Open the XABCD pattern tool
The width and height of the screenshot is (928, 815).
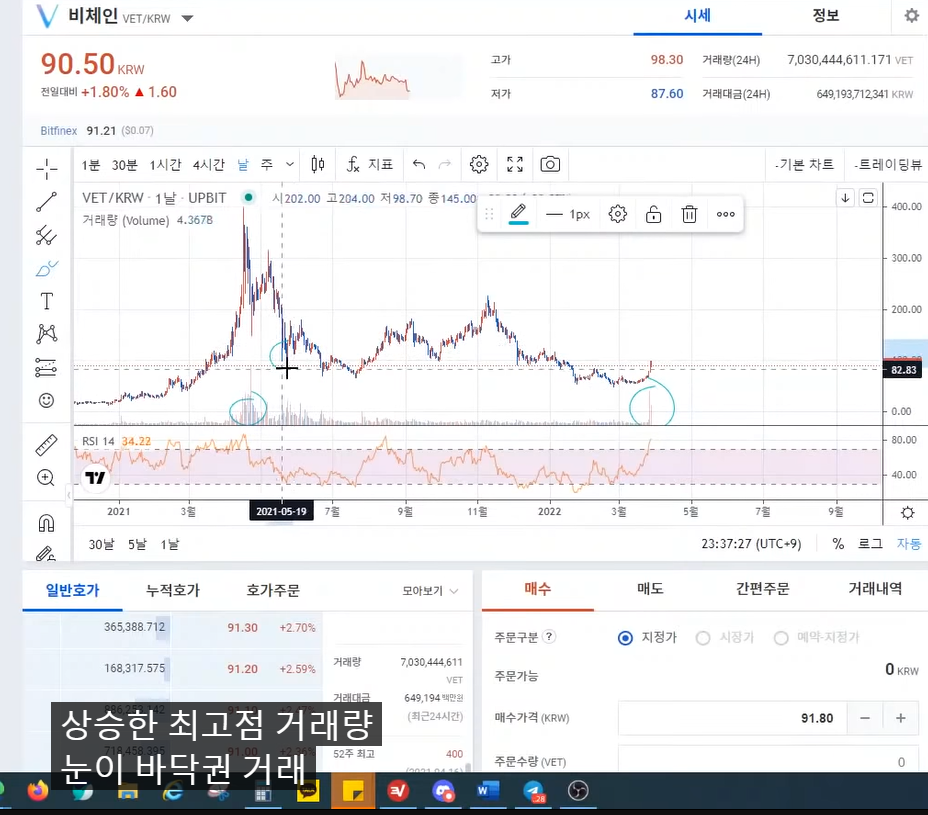tap(46, 334)
